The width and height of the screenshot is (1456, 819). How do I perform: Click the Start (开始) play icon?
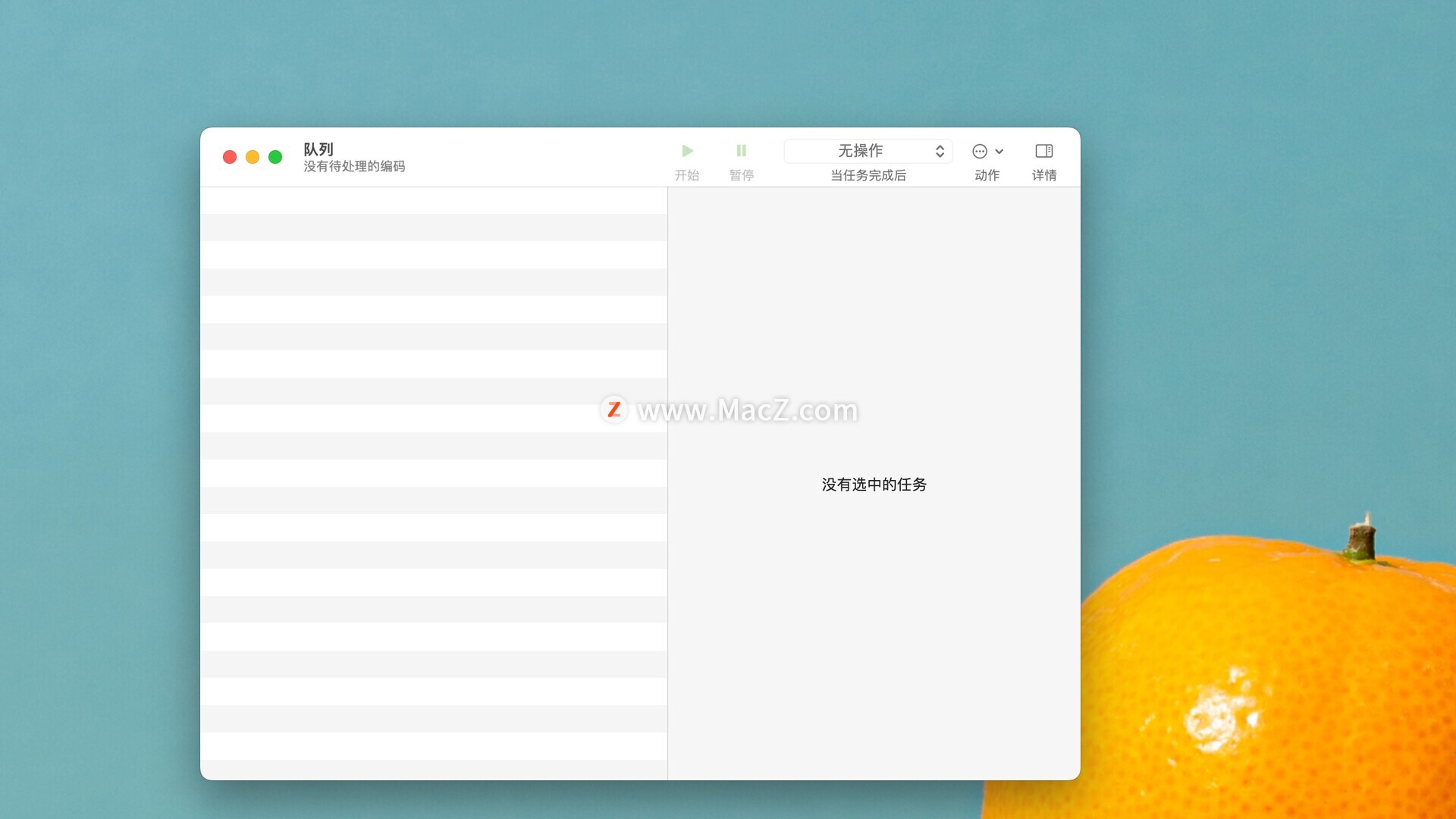click(687, 151)
